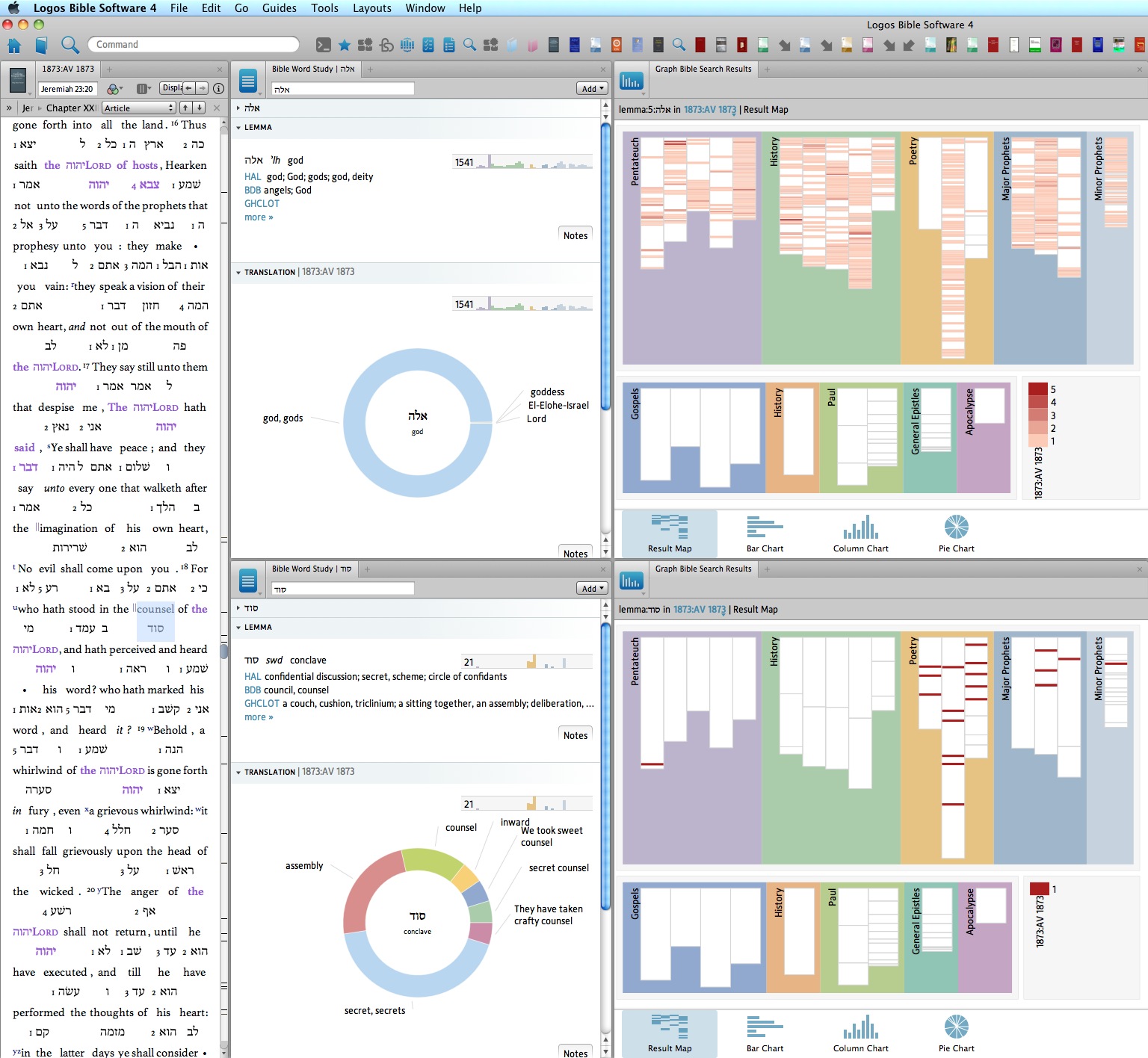Click the knot-shaped shortcut icon in toolbar

[386, 45]
